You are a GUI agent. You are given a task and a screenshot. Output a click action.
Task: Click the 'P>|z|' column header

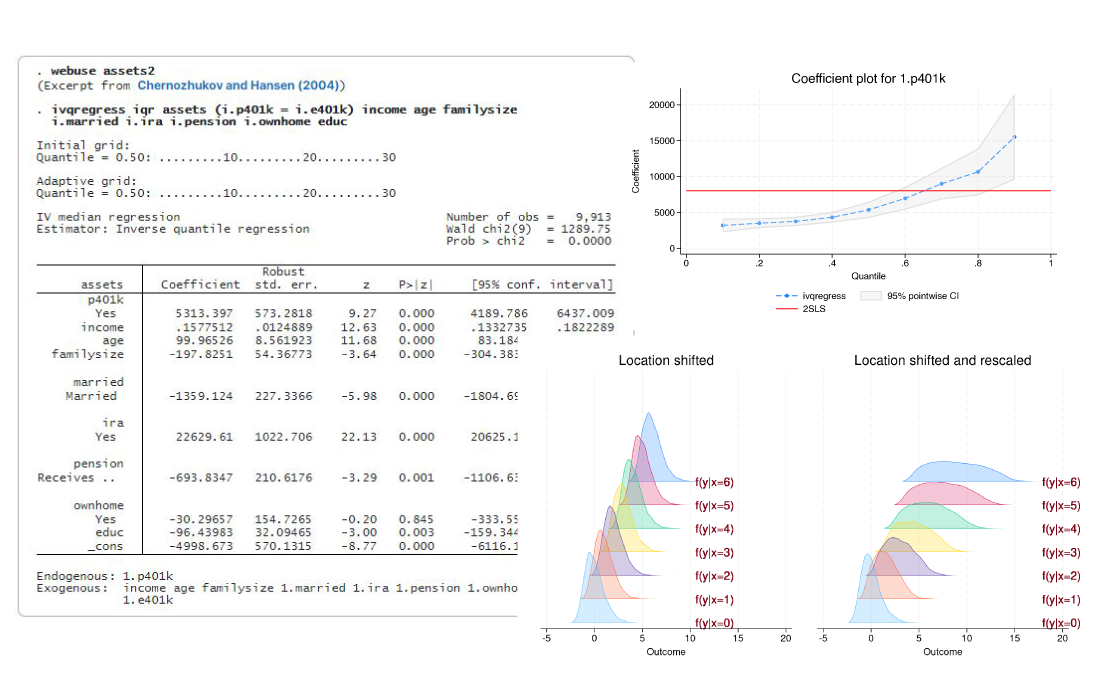416,285
